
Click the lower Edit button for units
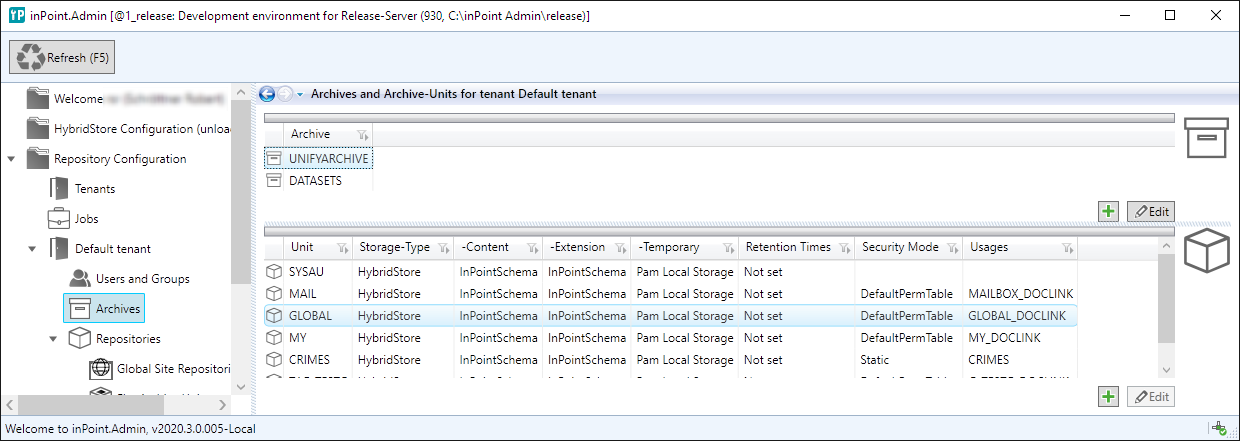pyautogui.click(x=1150, y=397)
